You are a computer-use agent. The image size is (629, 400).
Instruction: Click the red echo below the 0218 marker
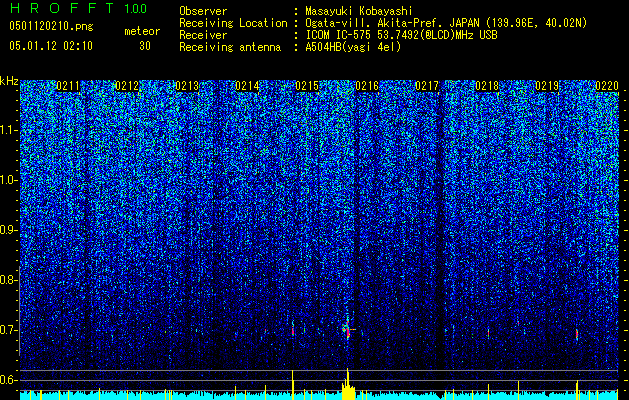coord(489,333)
